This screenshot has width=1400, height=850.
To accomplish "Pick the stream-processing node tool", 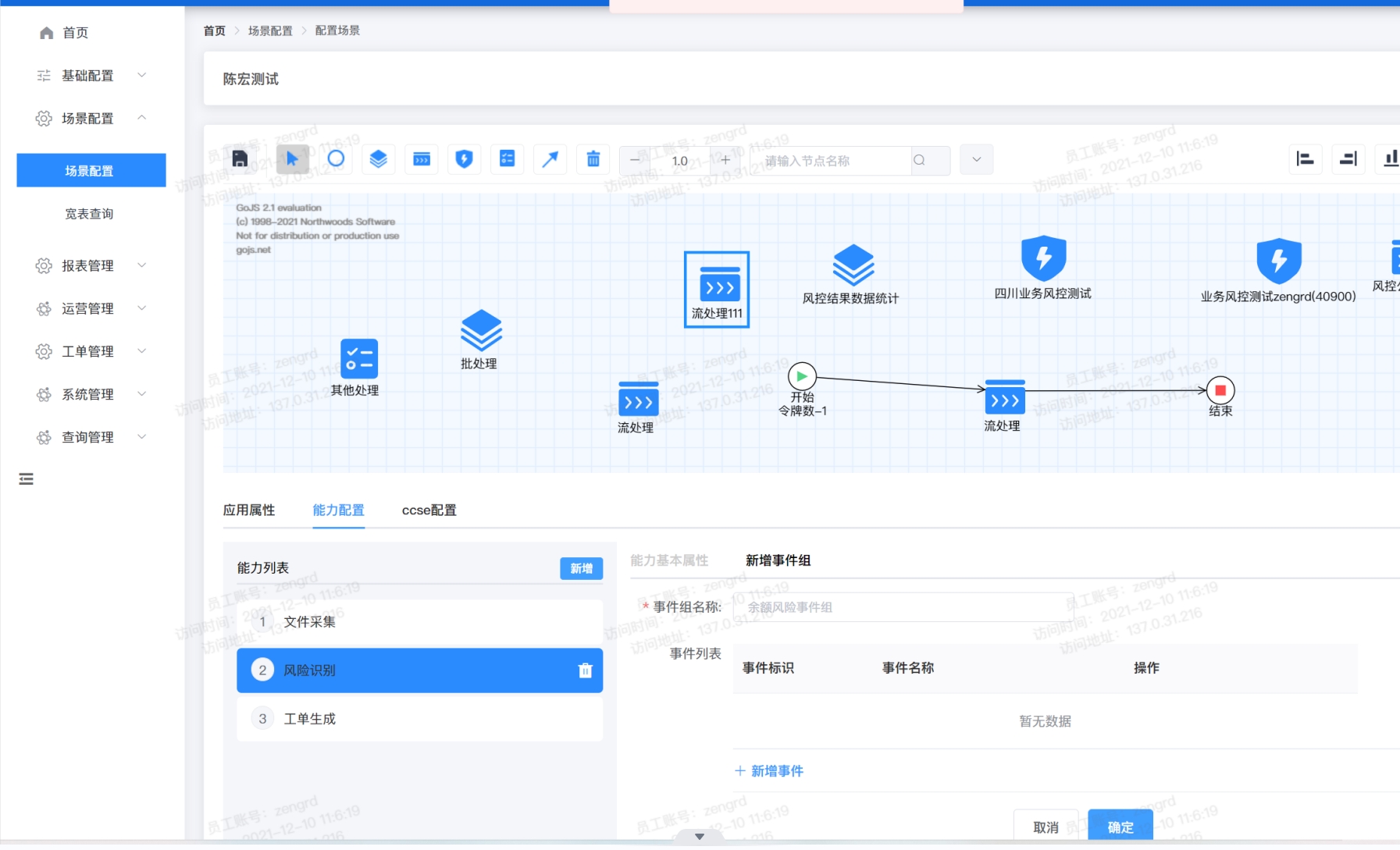I will (x=422, y=159).
